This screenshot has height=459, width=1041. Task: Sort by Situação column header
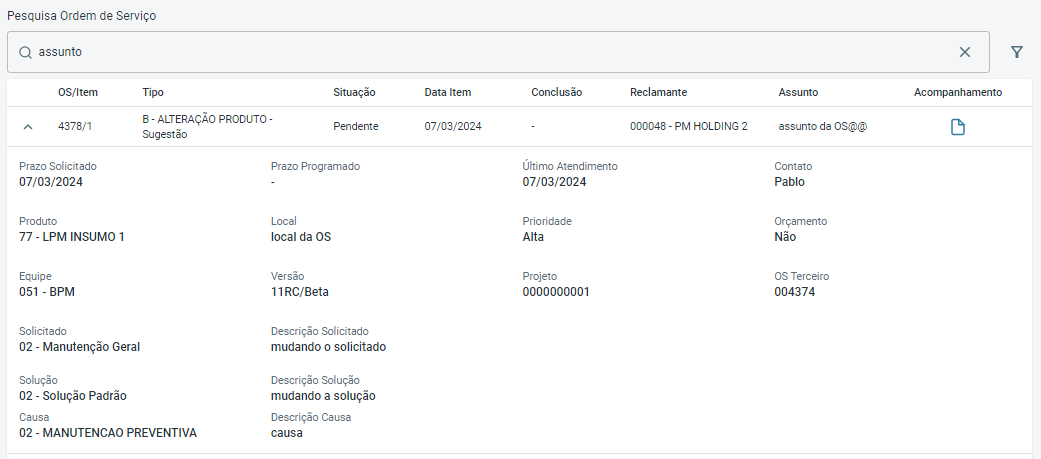(x=354, y=92)
